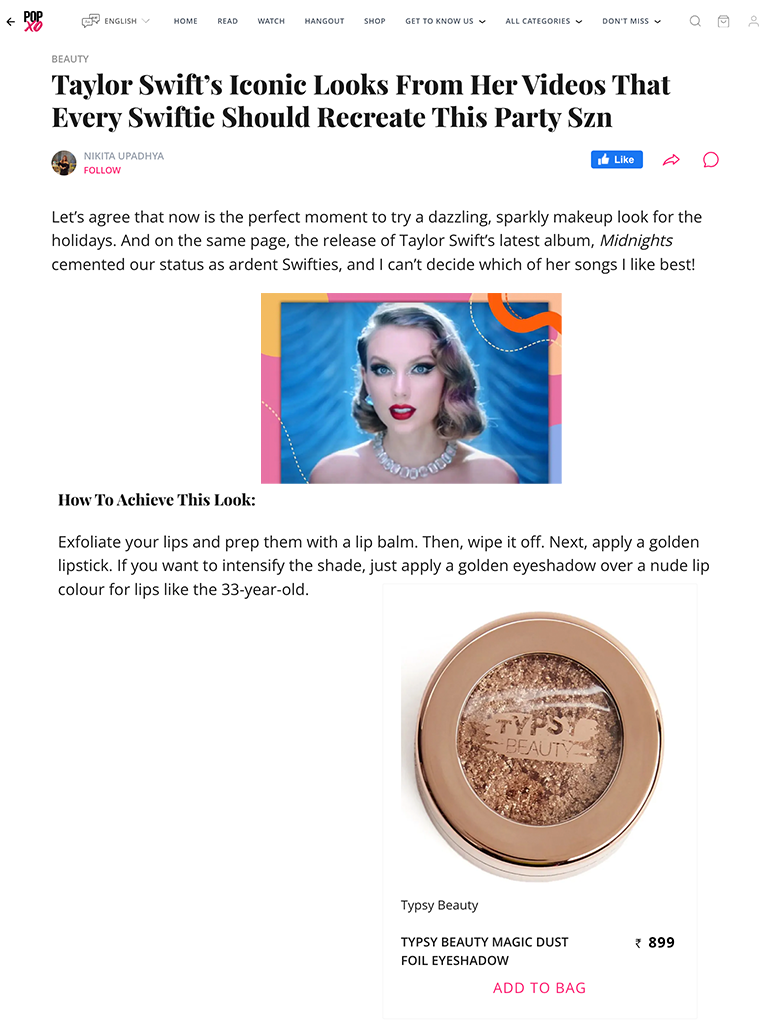Expand the All Categories dropdown

coord(544,21)
